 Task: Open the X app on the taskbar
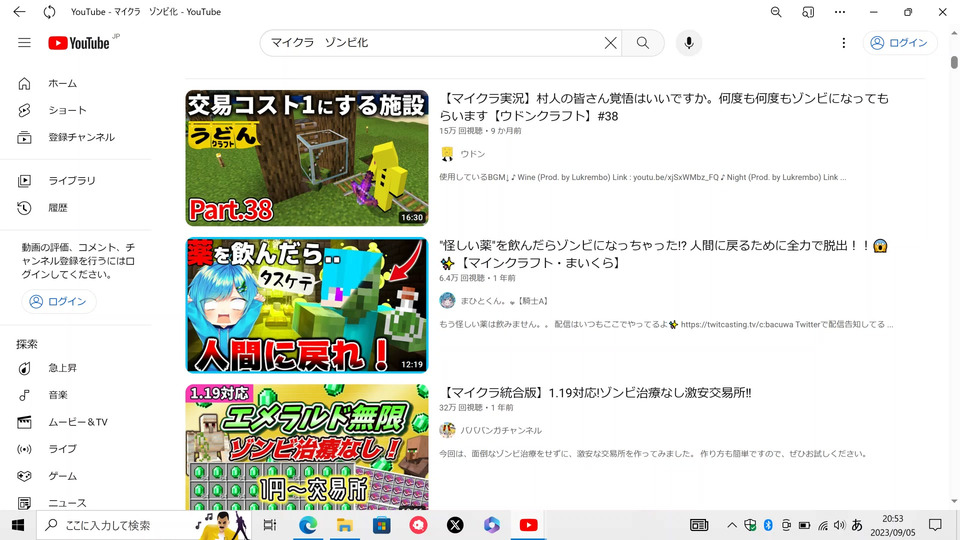(455, 525)
